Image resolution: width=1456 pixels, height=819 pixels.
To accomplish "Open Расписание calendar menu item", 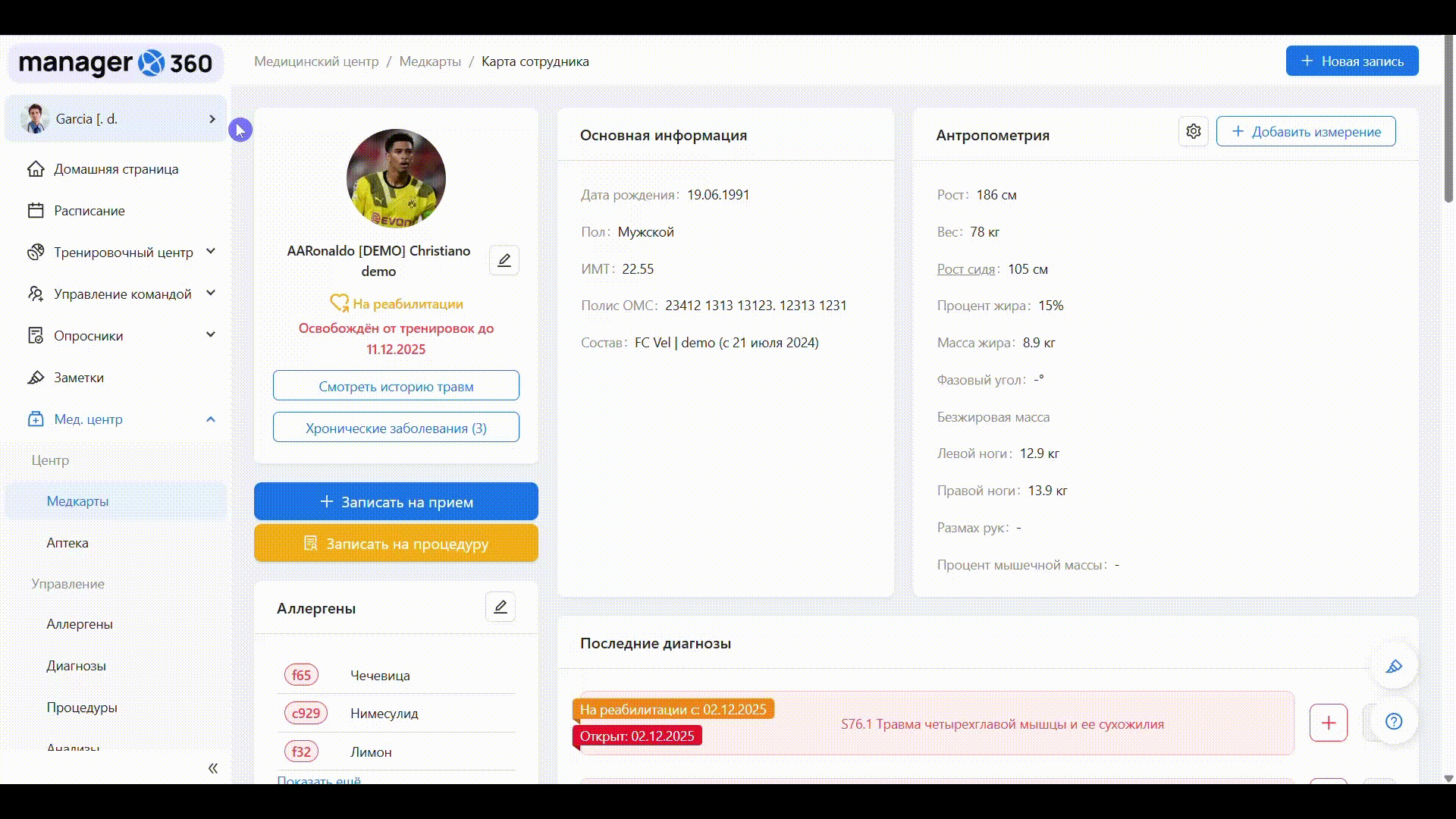I will 89,211.
